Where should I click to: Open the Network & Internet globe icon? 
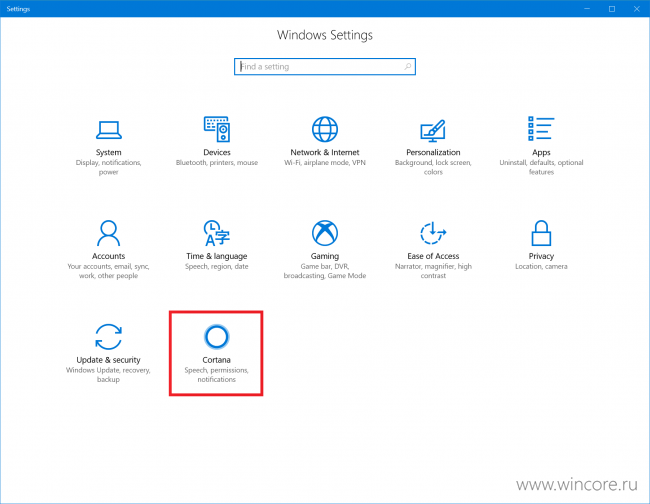coord(325,129)
